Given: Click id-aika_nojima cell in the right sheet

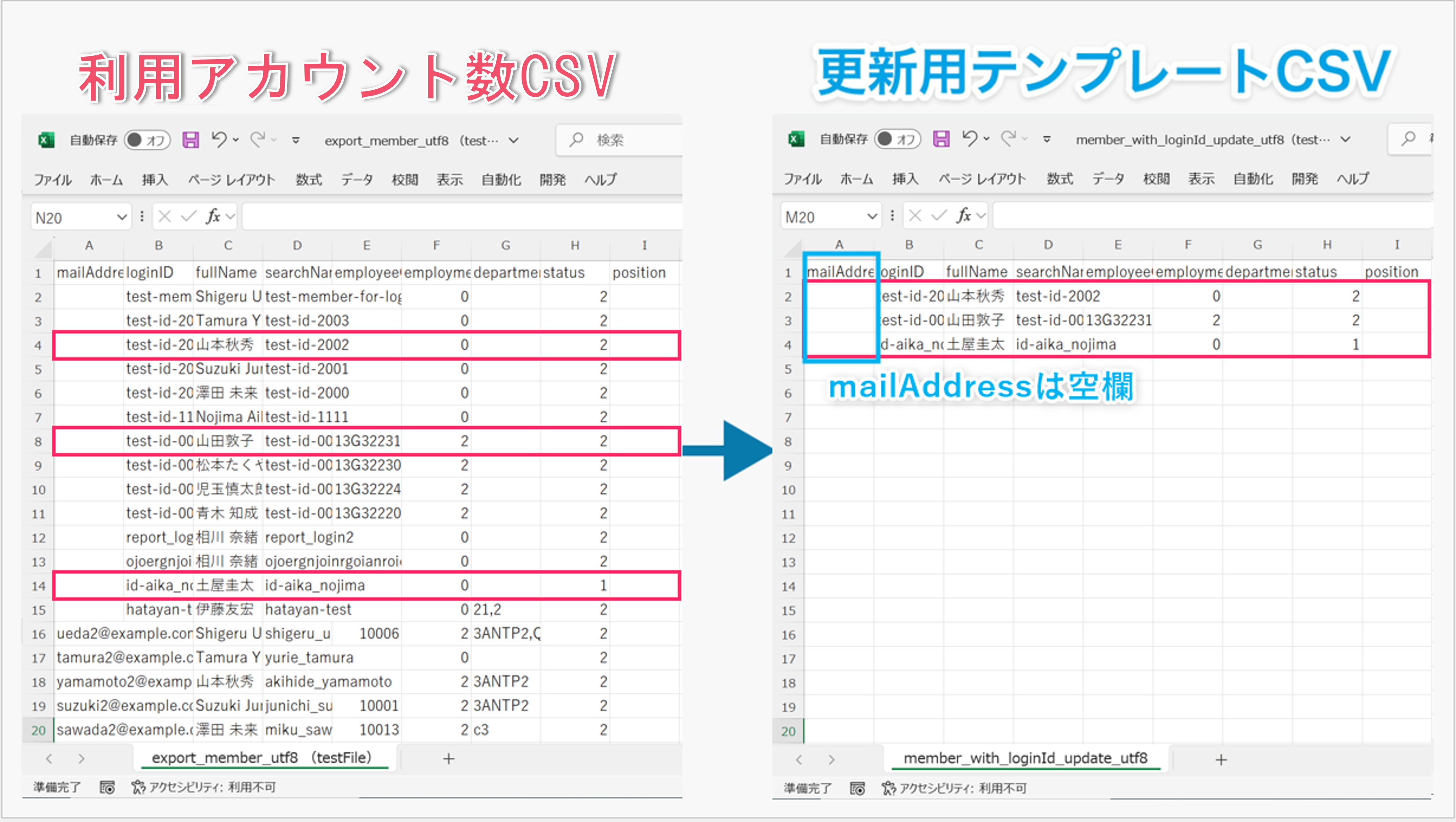Looking at the screenshot, I should 1048,344.
